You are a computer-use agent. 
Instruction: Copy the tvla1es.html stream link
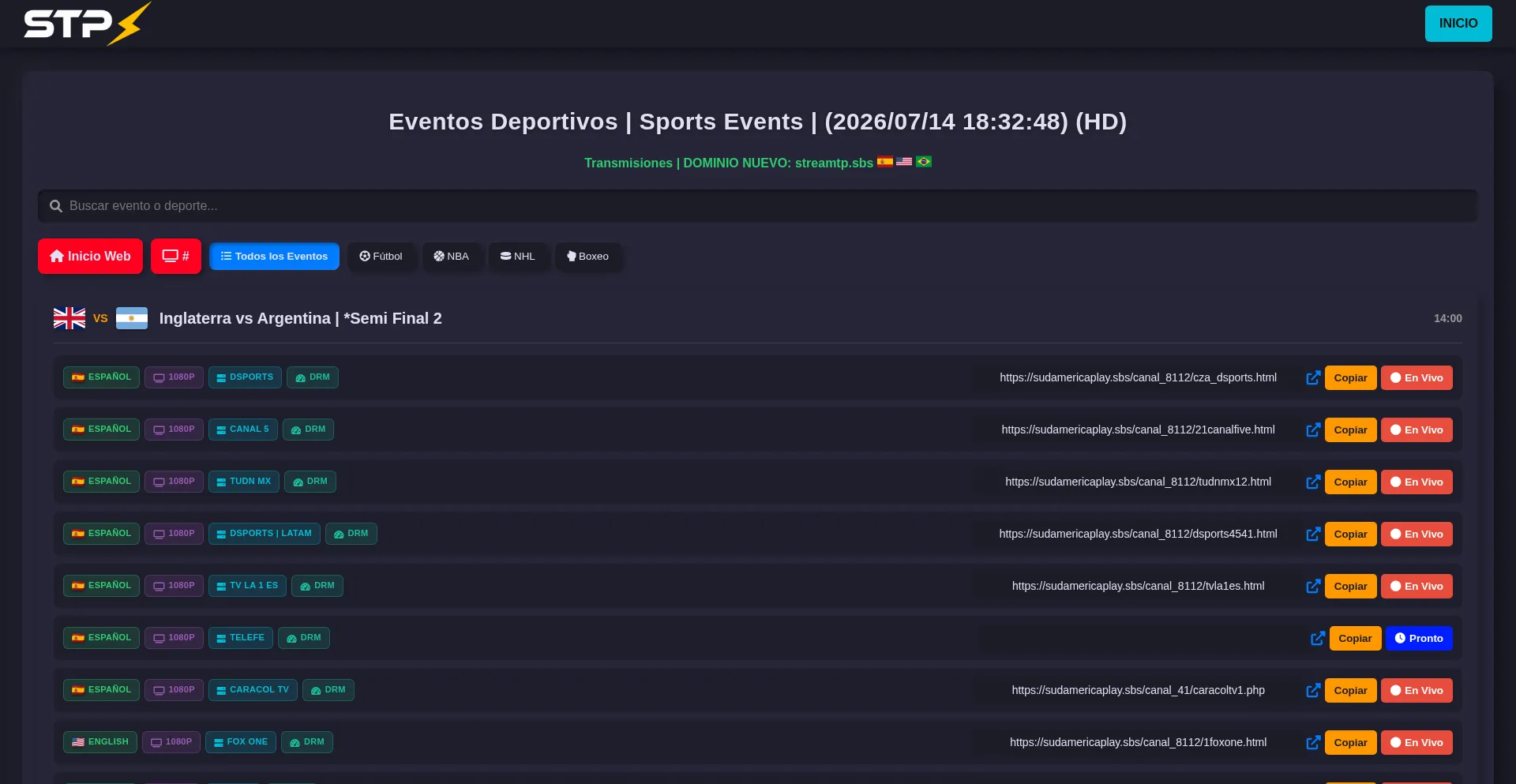coord(1351,587)
